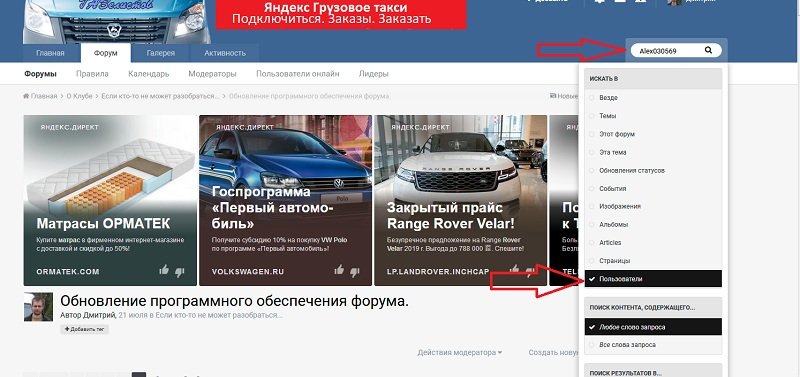This screenshot has width=800, height=377.
Task: Click the 'Яндекс Грузовое такси' banner
Action: pyautogui.click(x=341, y=14)
